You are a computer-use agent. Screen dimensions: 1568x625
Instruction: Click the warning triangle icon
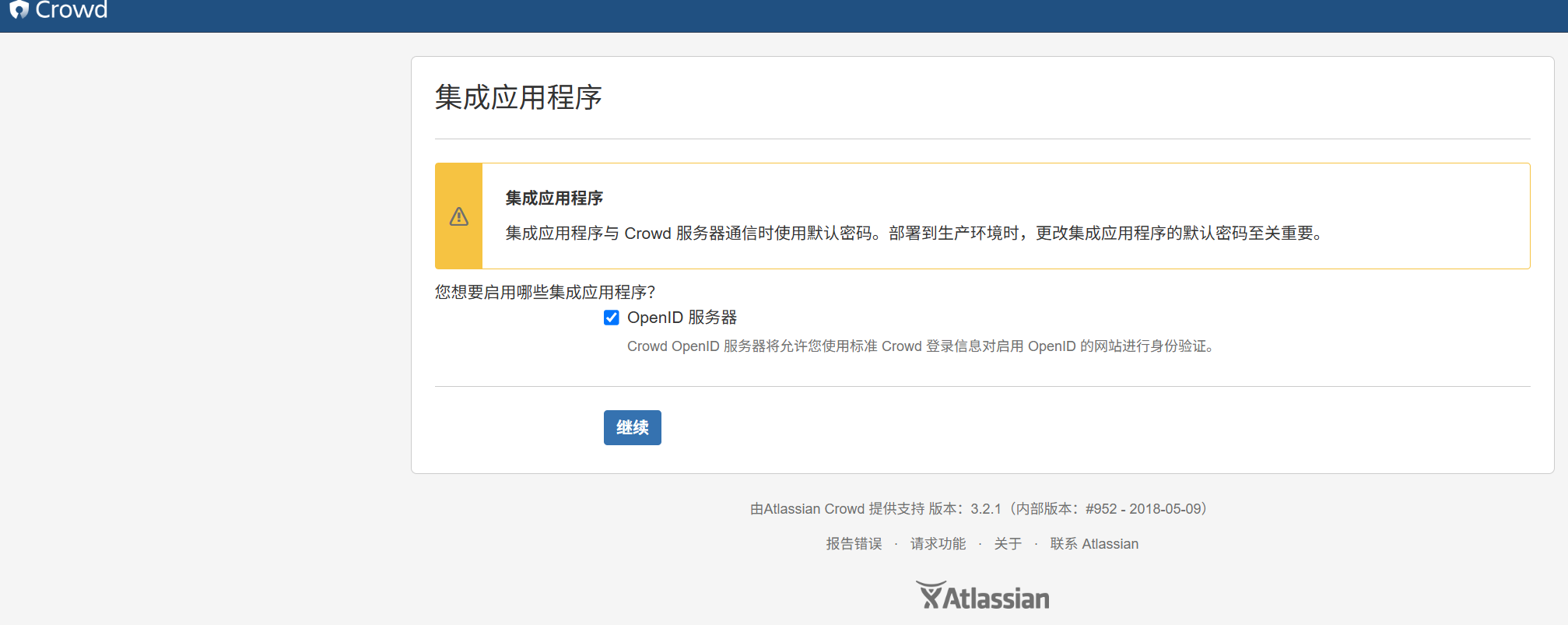459,216
